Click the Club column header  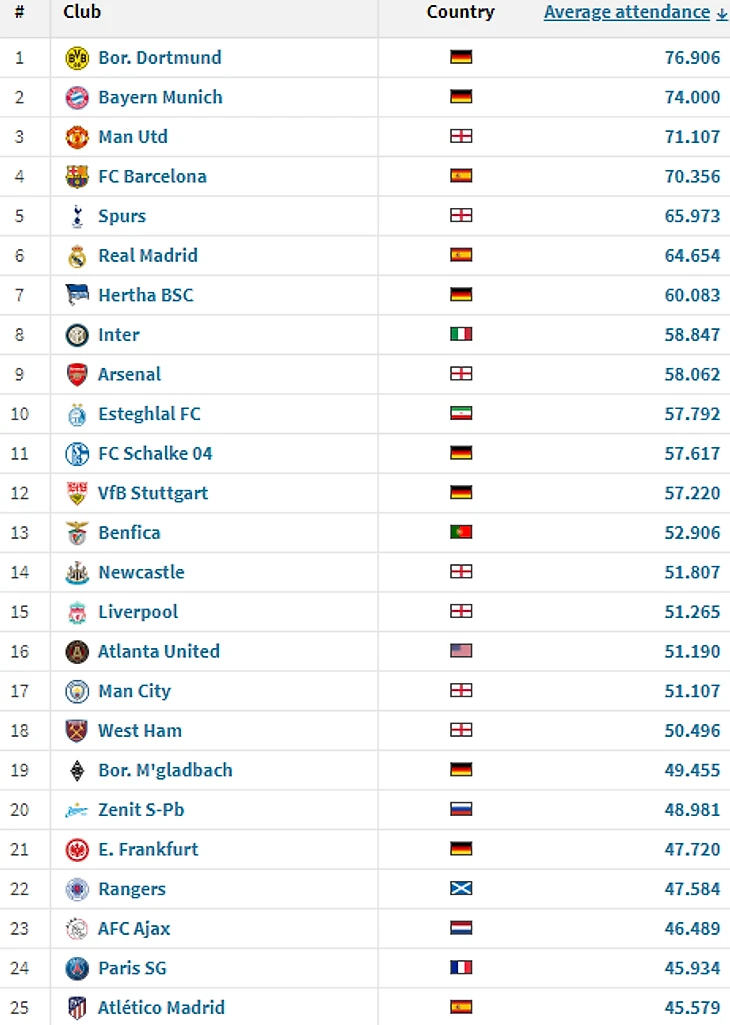[x=82, y=12]
